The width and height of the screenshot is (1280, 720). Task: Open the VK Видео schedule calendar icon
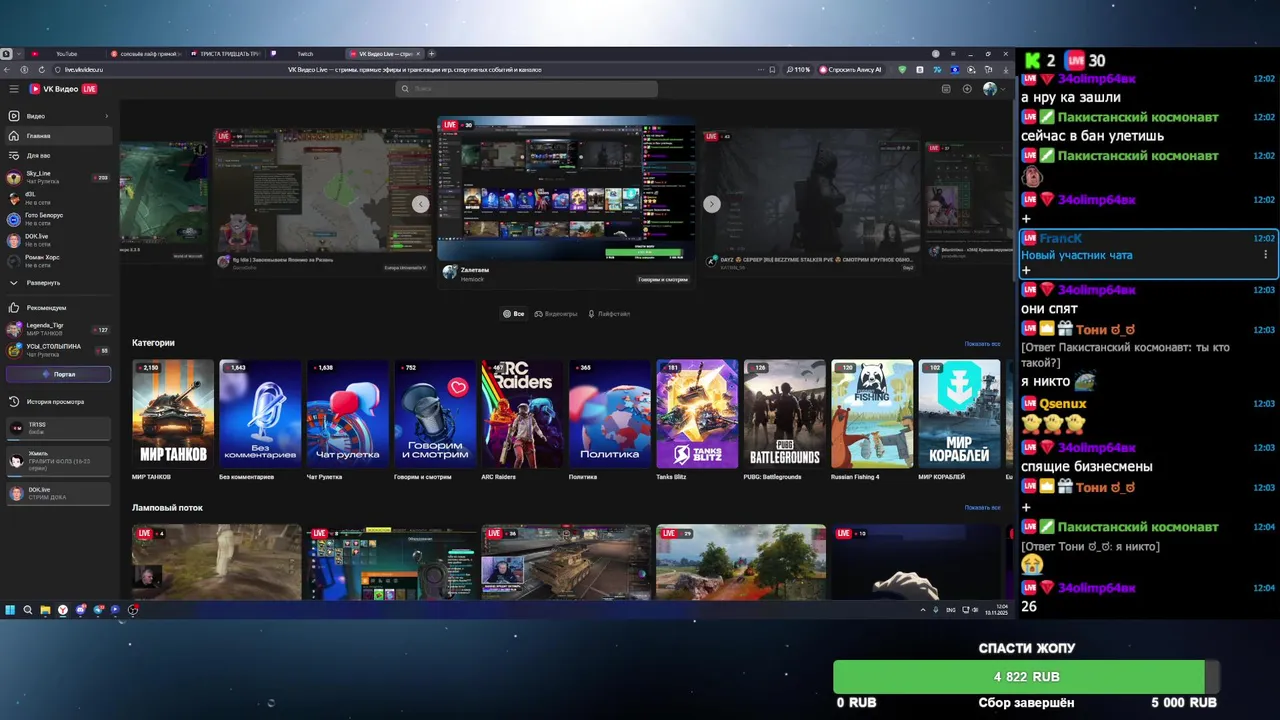[946, 89]
